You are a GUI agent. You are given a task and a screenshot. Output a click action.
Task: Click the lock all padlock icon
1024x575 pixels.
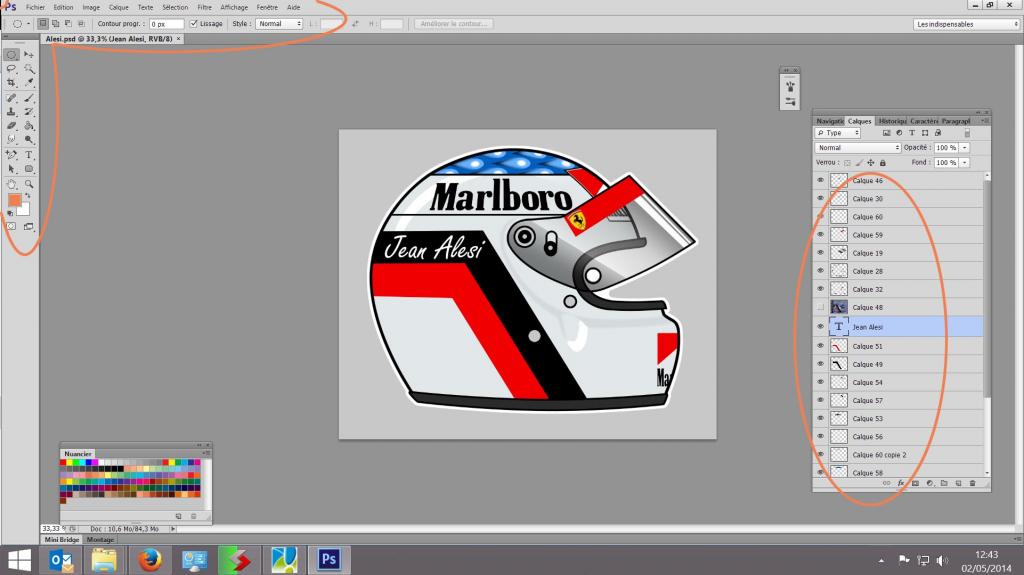click(882, 163)
